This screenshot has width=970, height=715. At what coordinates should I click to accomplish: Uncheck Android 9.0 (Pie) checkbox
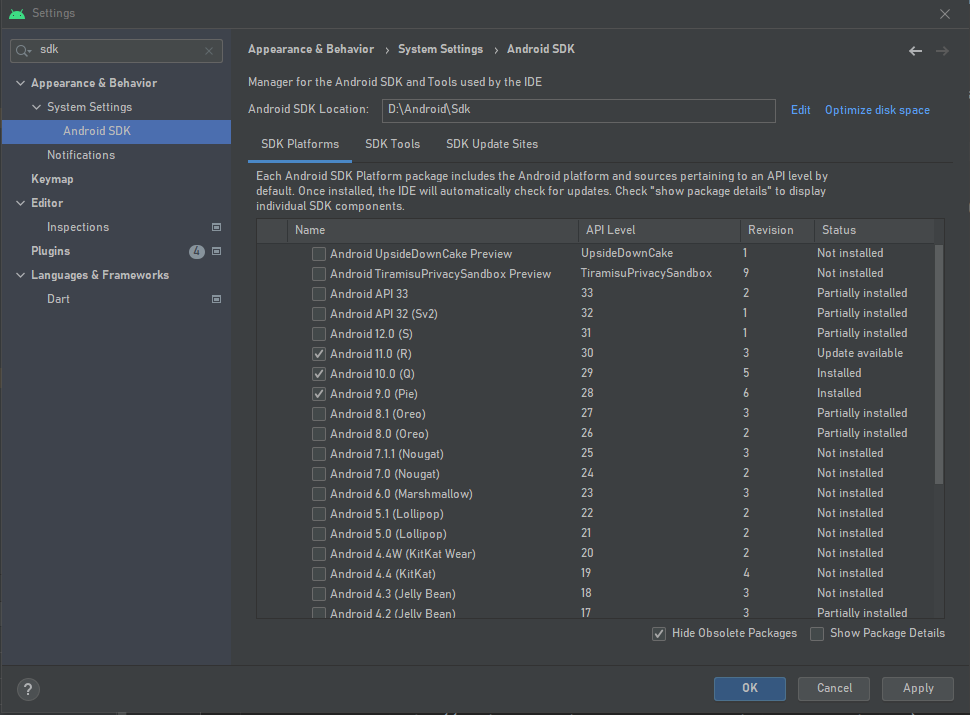319,393
